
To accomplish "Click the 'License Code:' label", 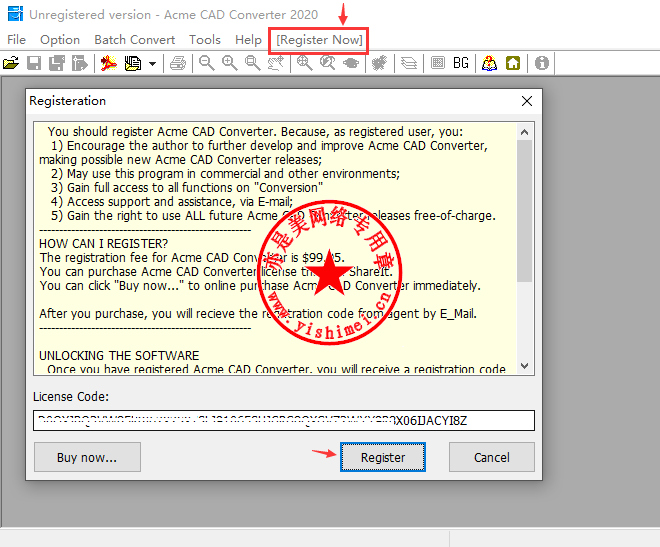I will pyautogui.click(x=71, y=396).
